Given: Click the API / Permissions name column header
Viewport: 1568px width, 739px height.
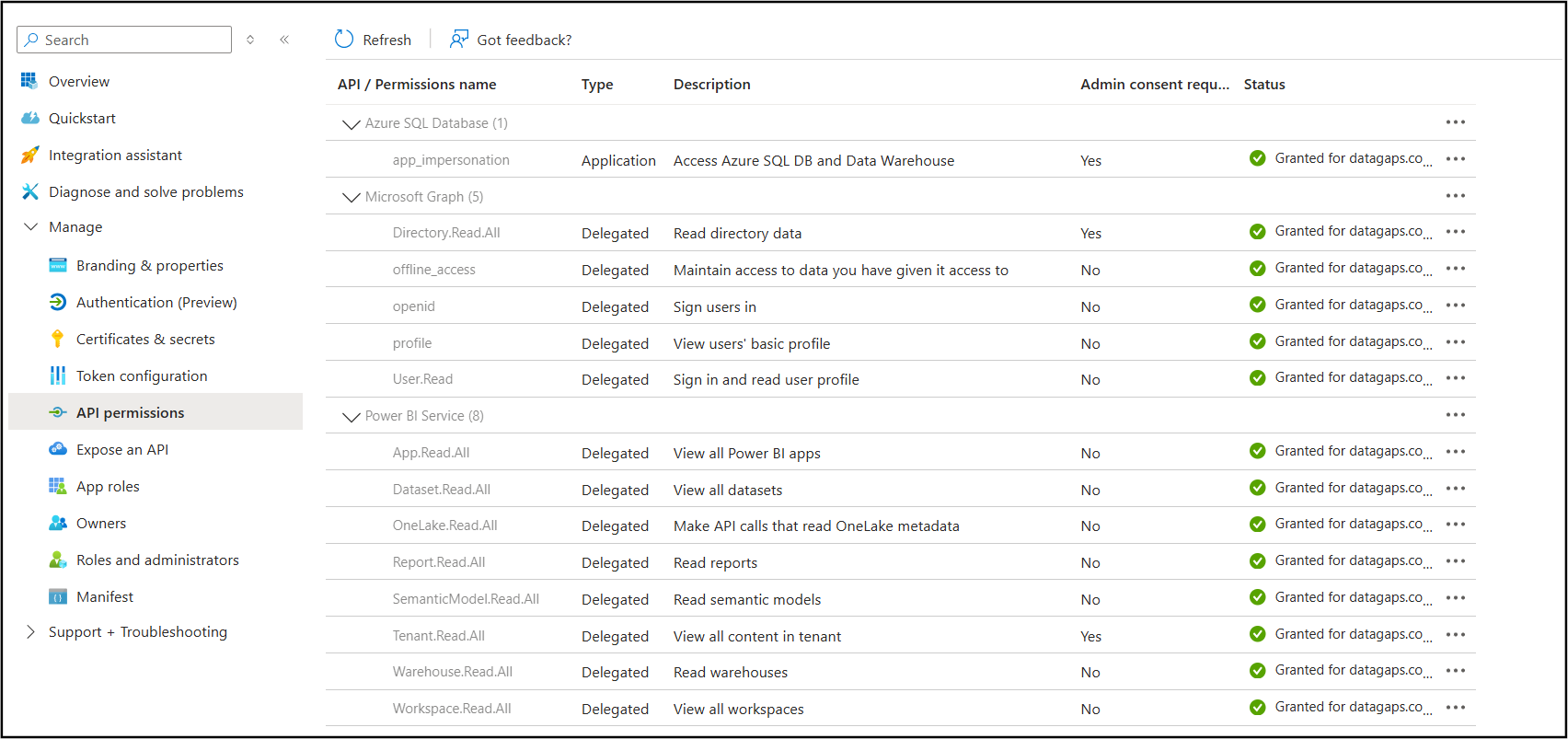Looking at the screenshot, I should (417, 84).
